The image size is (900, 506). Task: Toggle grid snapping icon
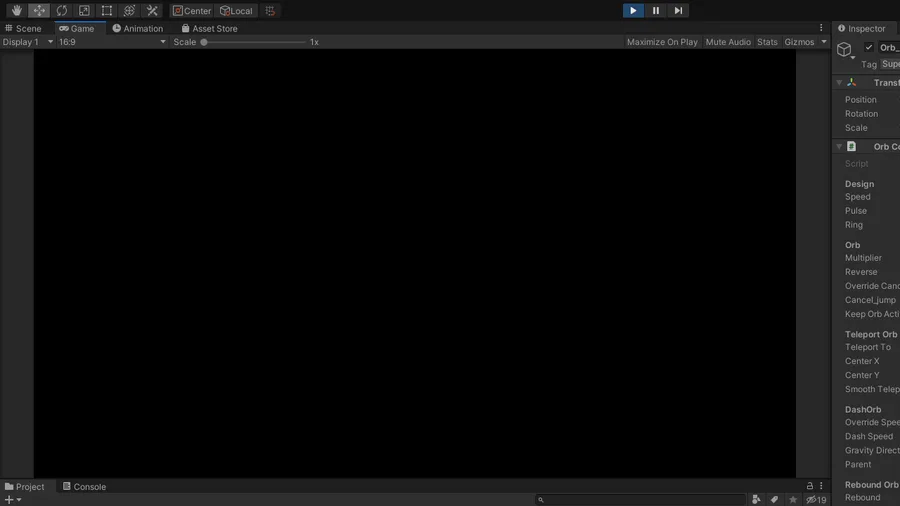pyautogui.click(x=270, y=10)
